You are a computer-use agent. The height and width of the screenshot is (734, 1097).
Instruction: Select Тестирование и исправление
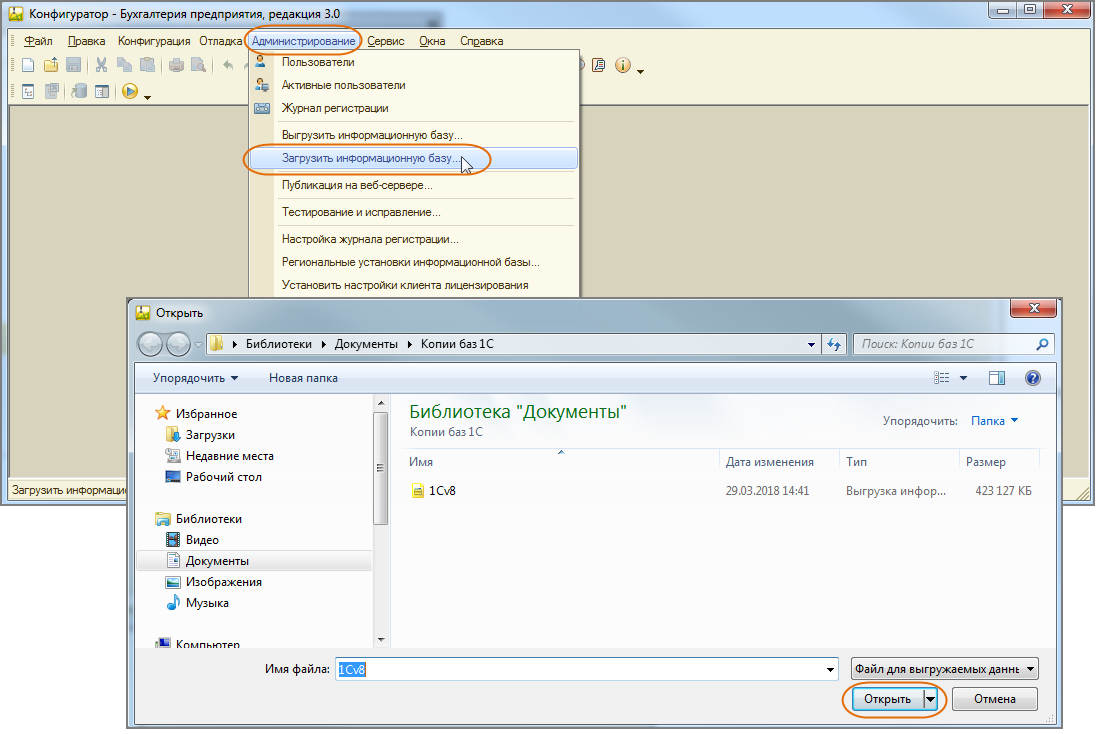(414, 212)
